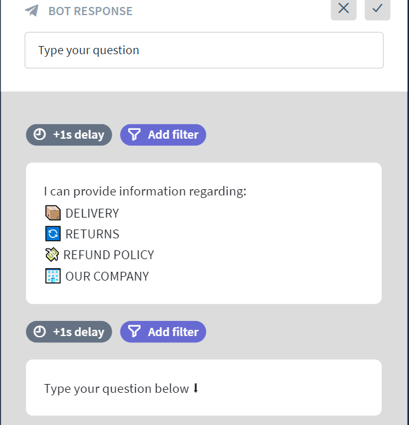Viewport: 409px width, 425px height.
Task: Click the REFUND POLICY text line
Action: point(109,255)
